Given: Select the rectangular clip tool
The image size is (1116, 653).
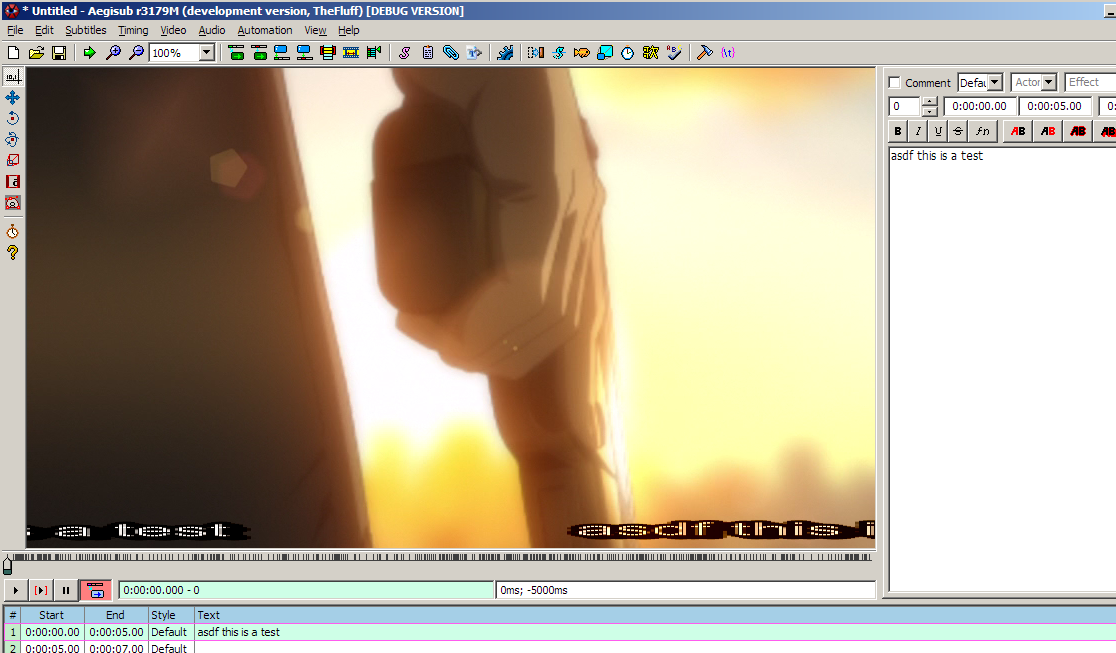Looking at the screenshot, I should 13,182.
